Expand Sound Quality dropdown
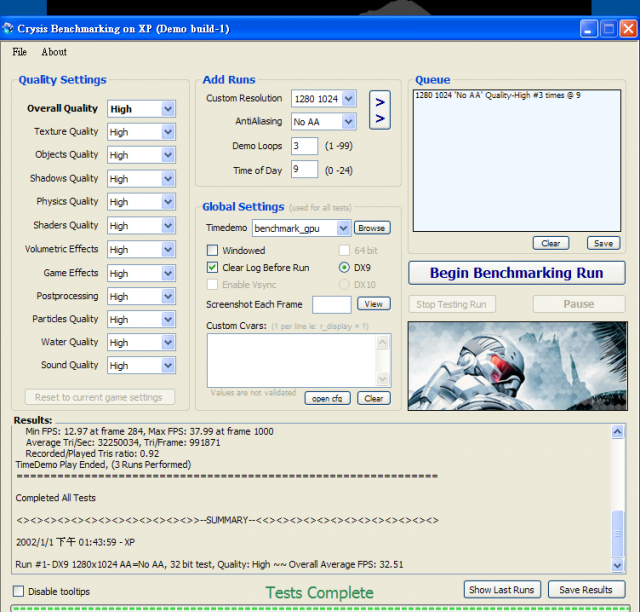 click(168, 365)
